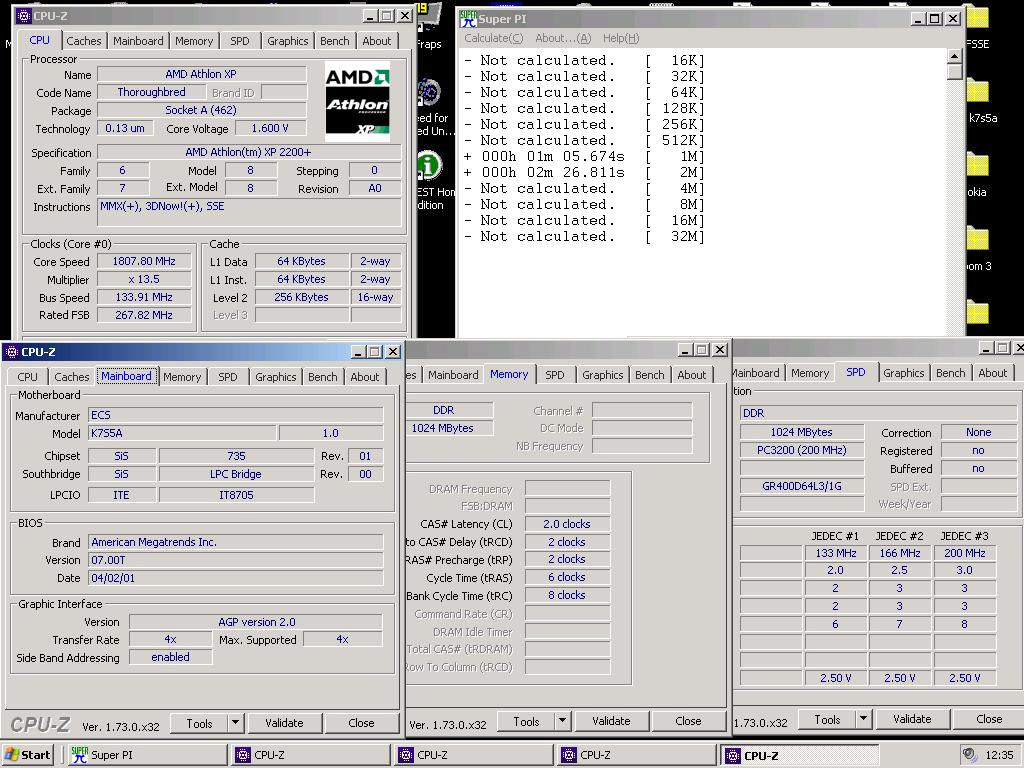1024x768 pixels.
Task: Click the Core Speed 1807.80 MHz field
Action: 144,261
